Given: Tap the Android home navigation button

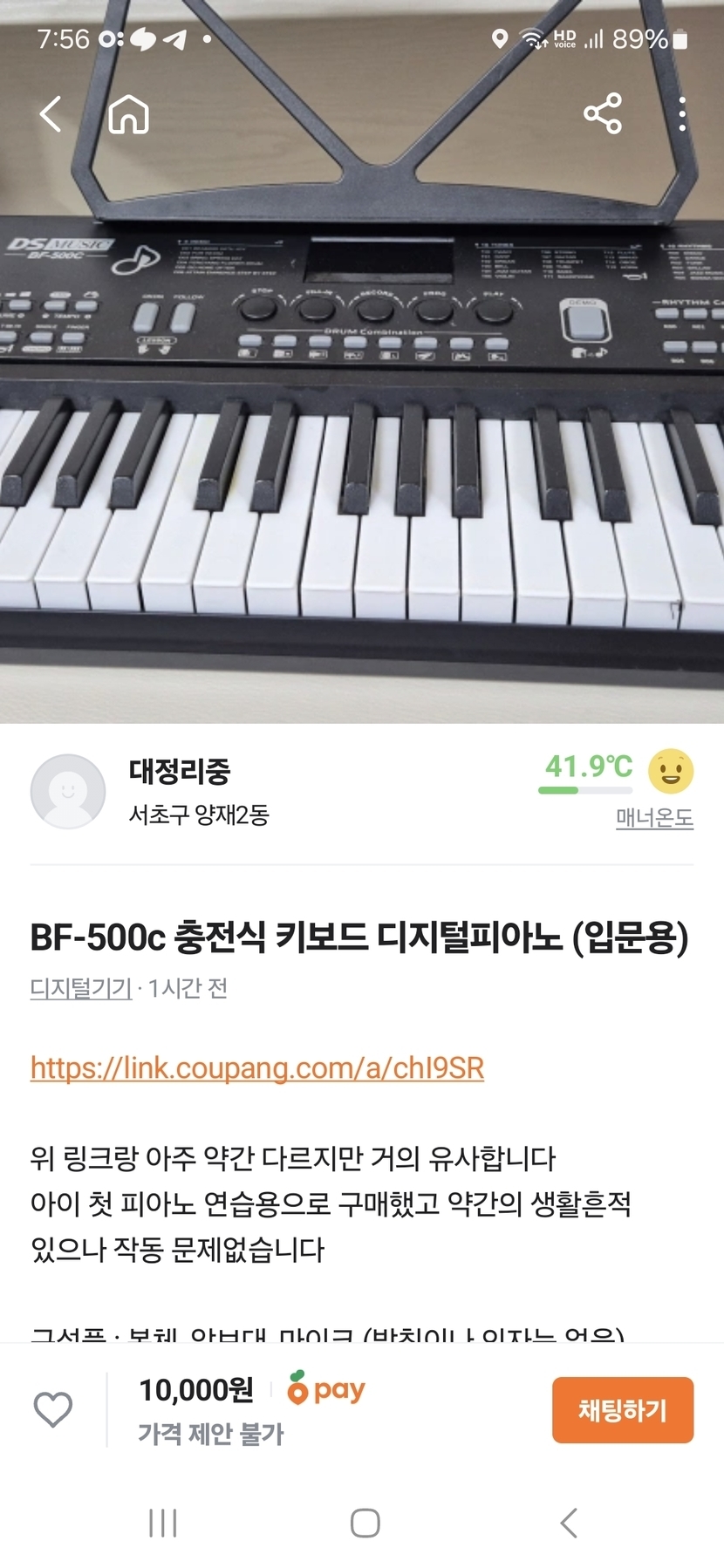Looking at the screenshot, I should 365,1523.
